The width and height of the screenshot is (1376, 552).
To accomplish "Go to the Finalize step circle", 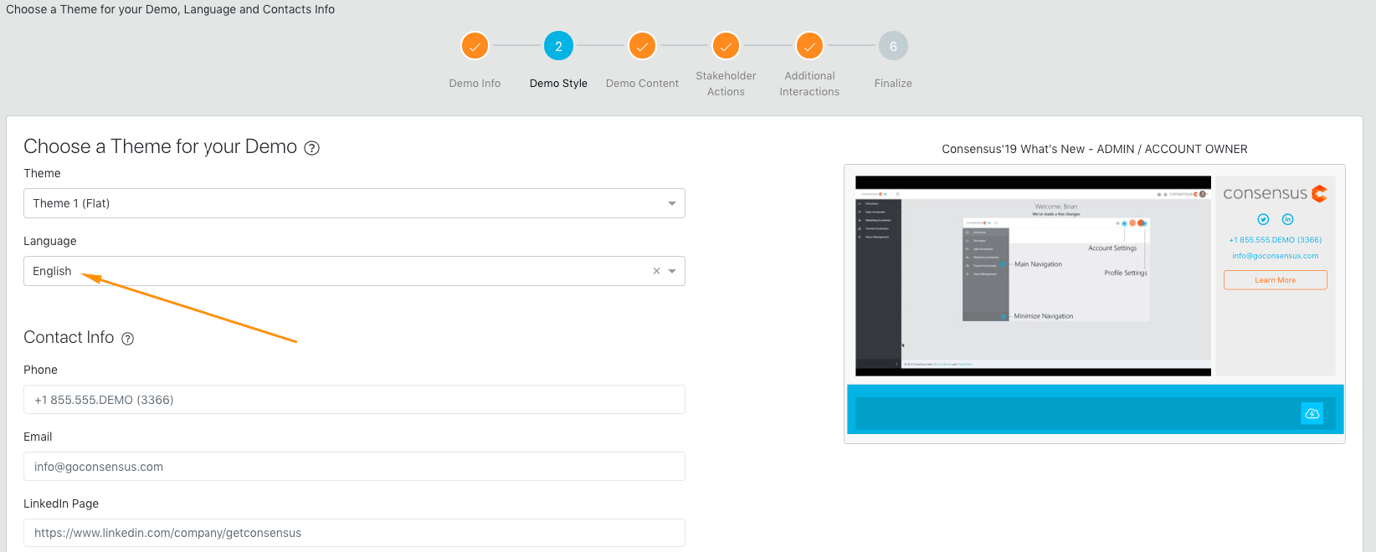I will pyautogui.click(x=893, y=46).
